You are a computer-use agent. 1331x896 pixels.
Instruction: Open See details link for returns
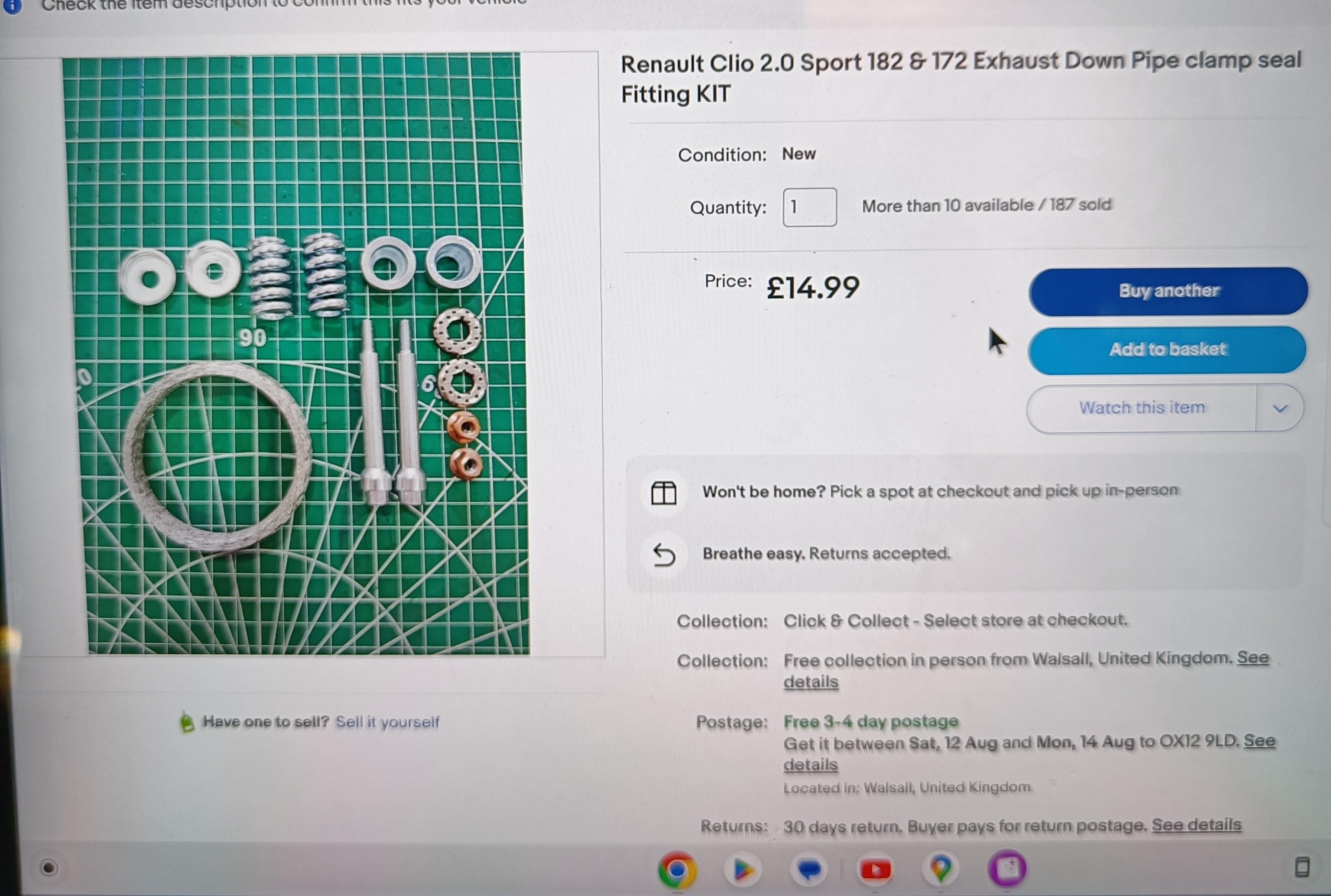[x=1196, y=825]
